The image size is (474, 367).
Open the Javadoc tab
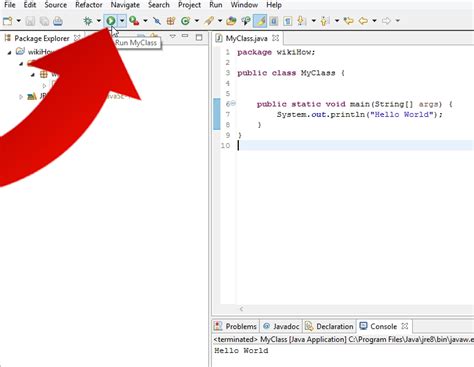281,326
